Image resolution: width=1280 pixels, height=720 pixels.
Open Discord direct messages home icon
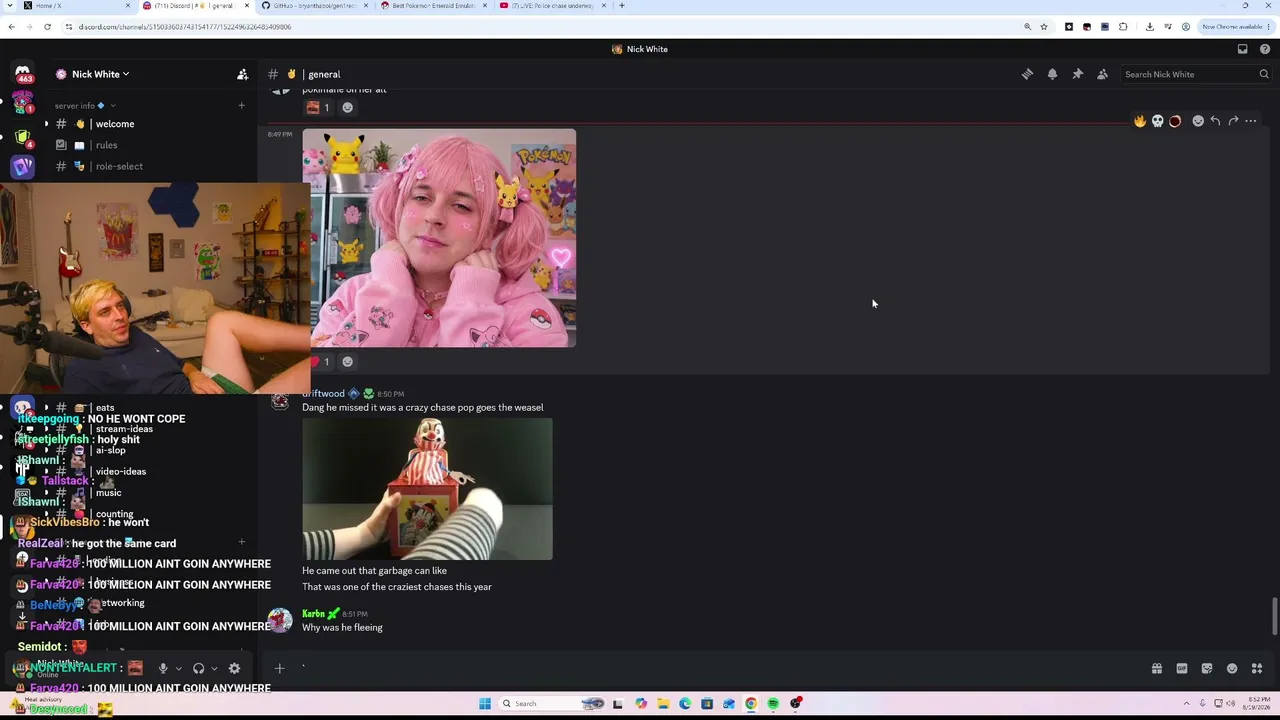pyautogui.click(x=22, y=74)
